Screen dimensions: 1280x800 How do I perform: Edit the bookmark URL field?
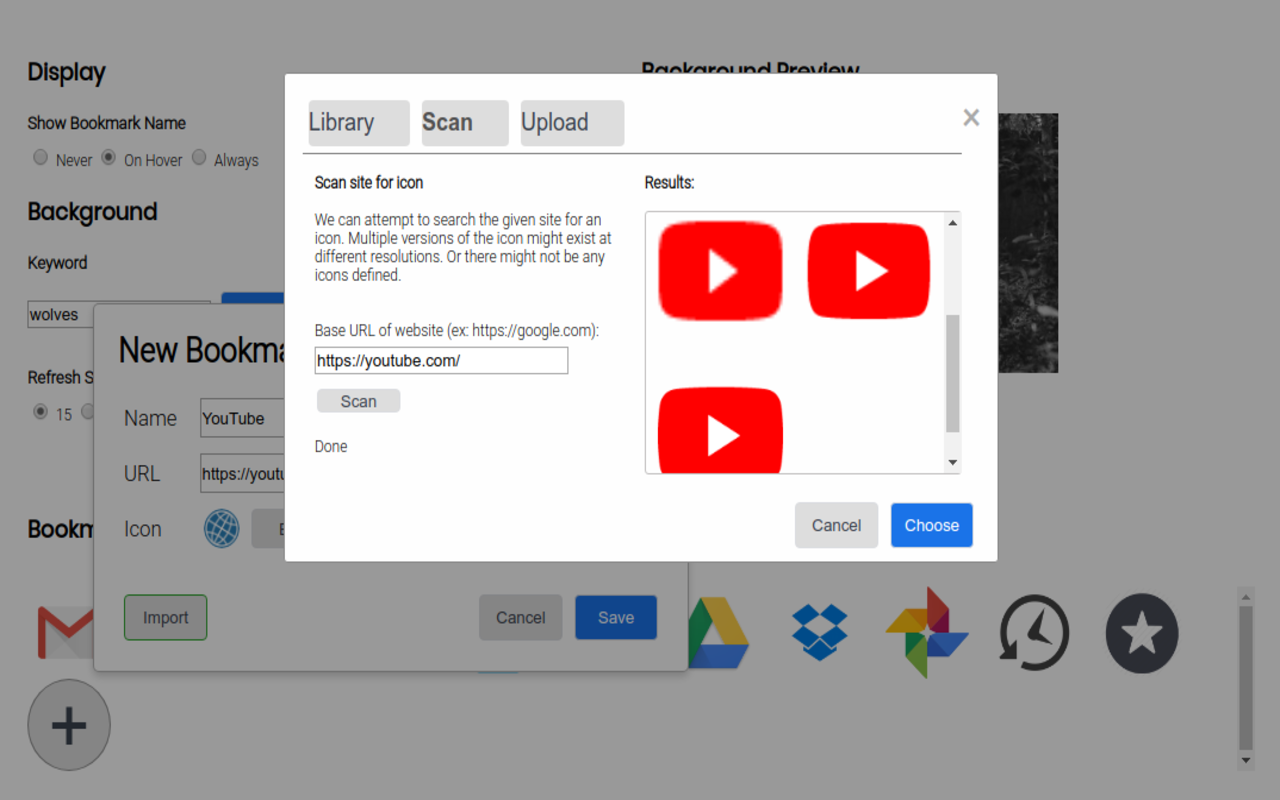click(243, 474)
